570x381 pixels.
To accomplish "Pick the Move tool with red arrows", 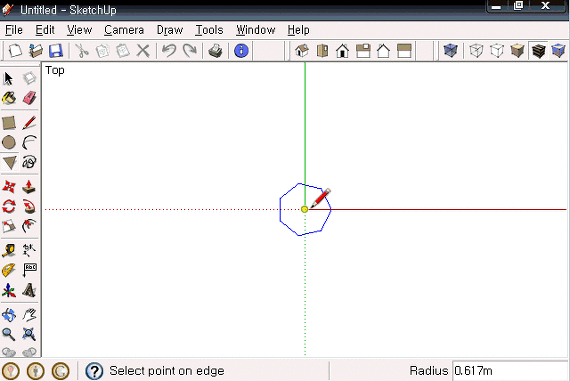I will click(x=9, y=187).
